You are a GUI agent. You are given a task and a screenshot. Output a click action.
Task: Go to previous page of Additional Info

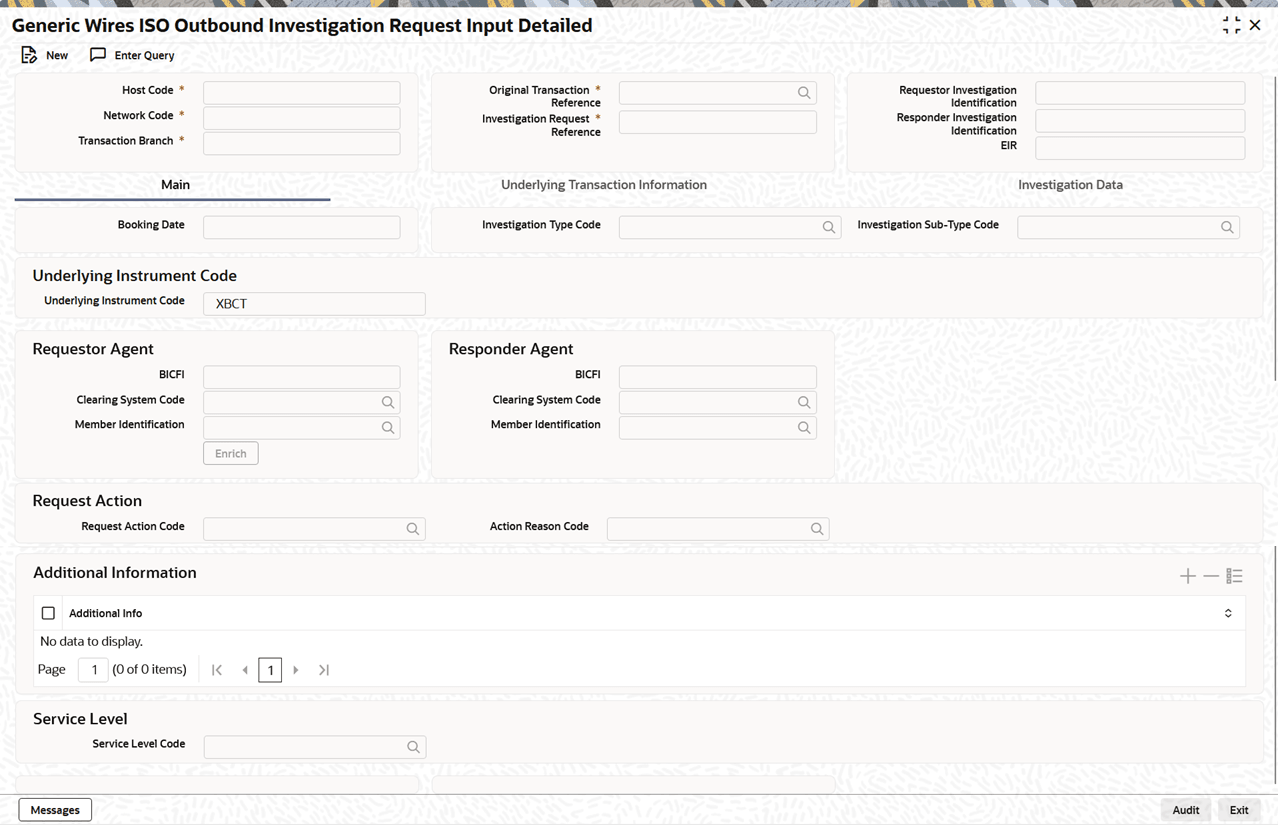pyautogui.click(x=245, y=670)
